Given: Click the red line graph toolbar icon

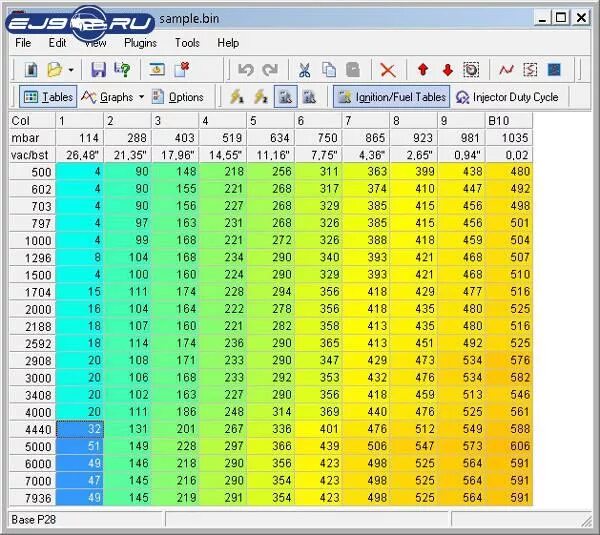Looking at the screenshot, I should click(507, 70).
